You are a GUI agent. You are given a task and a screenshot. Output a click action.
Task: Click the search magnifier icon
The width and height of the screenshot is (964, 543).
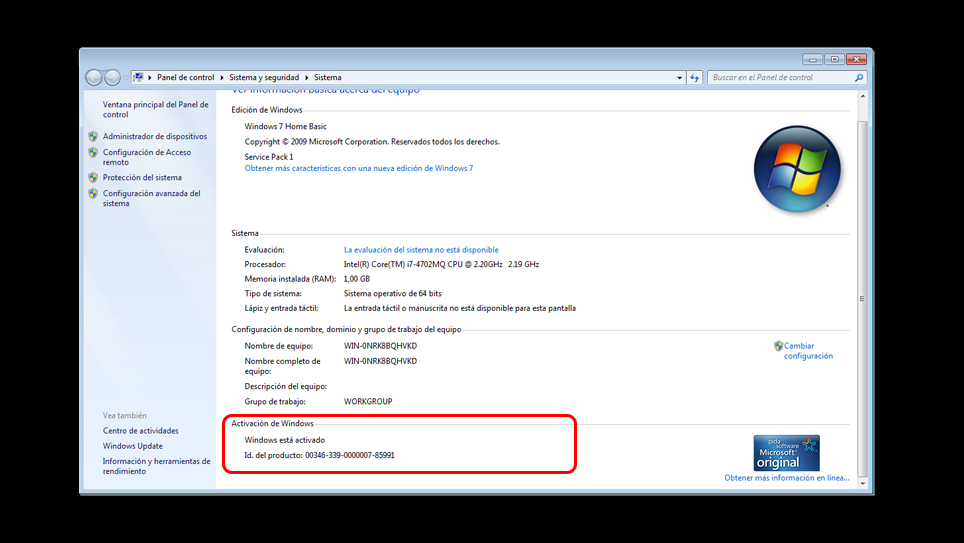pos(859,77)
